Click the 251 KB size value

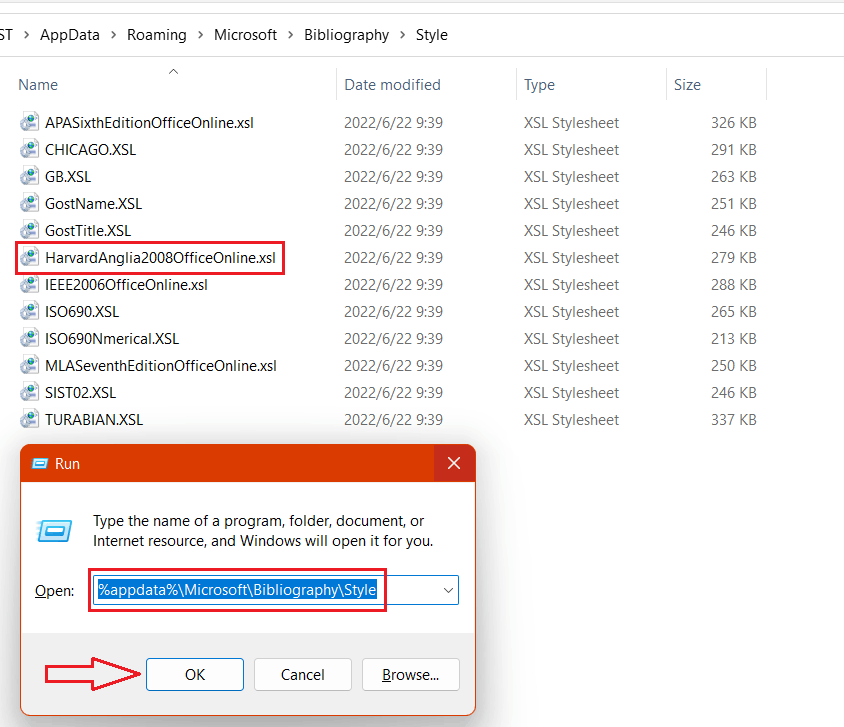tap(734, 204)
